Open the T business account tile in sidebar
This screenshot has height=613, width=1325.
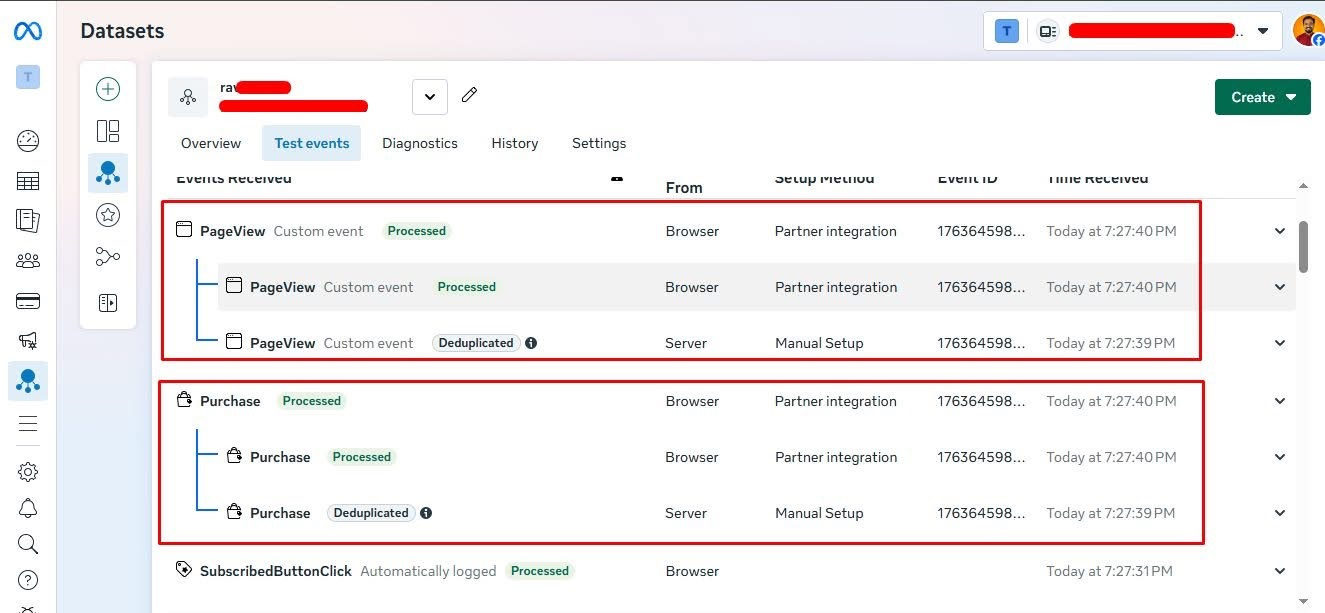28,77
